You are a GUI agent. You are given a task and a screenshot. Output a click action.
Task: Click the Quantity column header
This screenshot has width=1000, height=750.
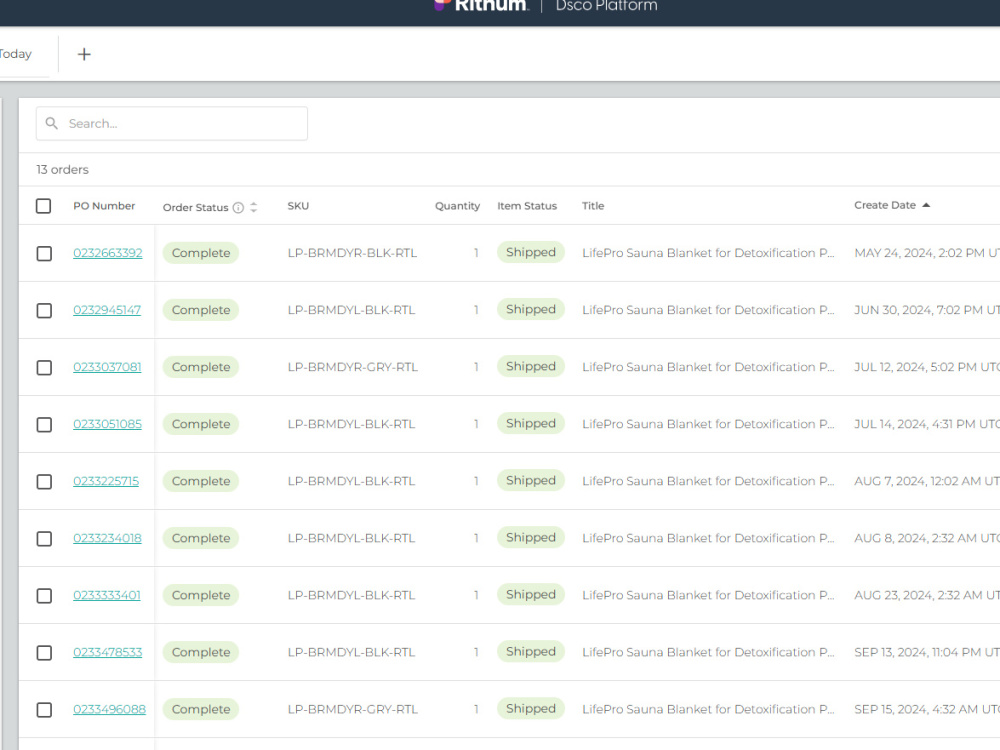[457, 206]
